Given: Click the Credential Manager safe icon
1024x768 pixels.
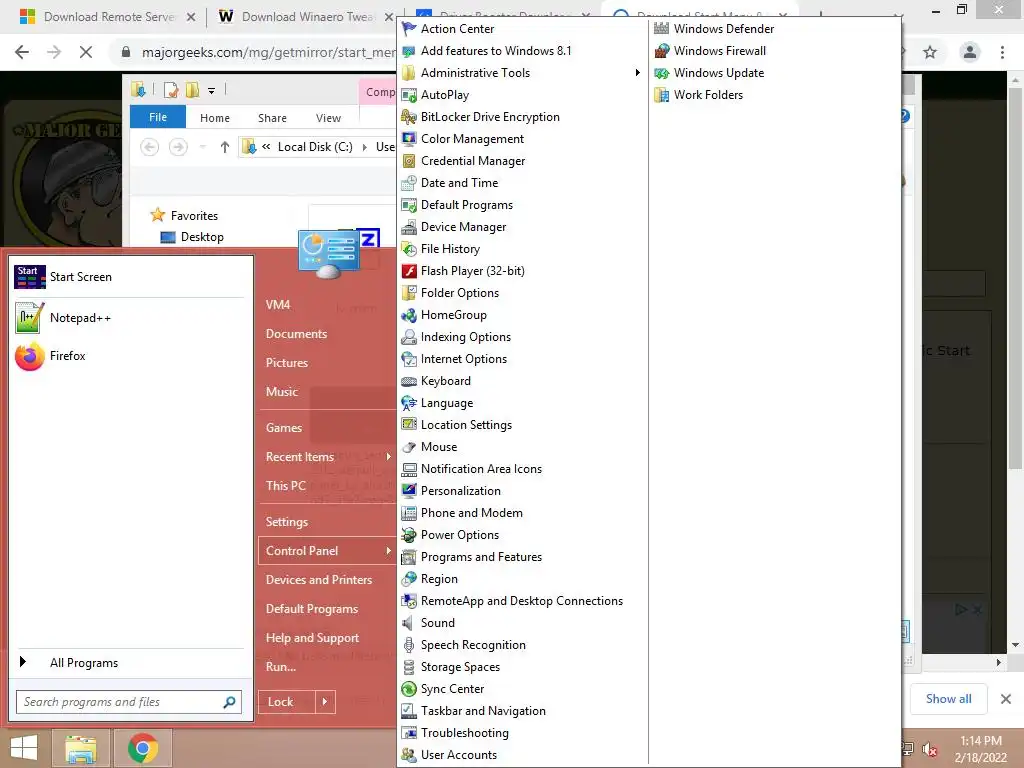Looking at the screenshot, I should pos(409,161).
